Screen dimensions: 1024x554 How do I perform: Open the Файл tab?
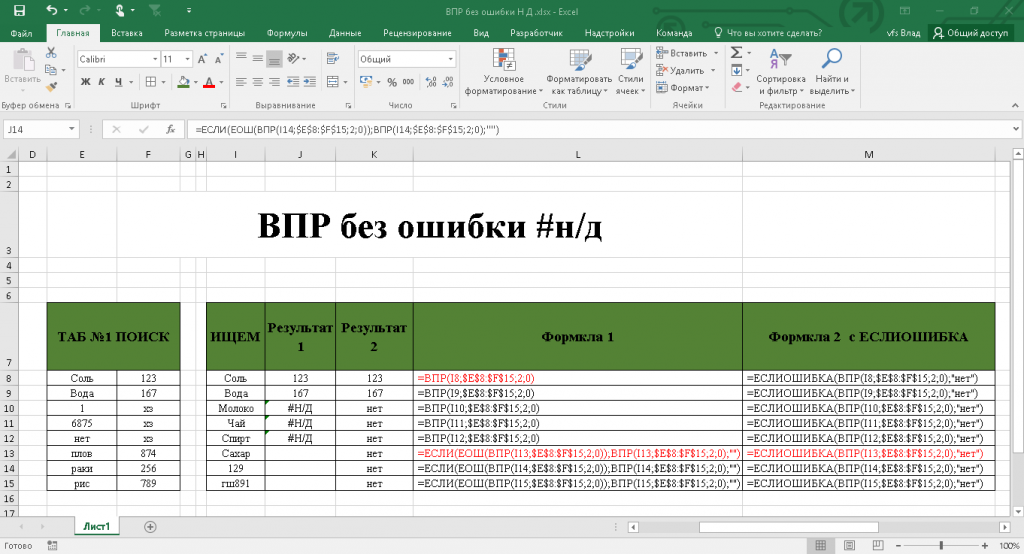pos(22,33)
